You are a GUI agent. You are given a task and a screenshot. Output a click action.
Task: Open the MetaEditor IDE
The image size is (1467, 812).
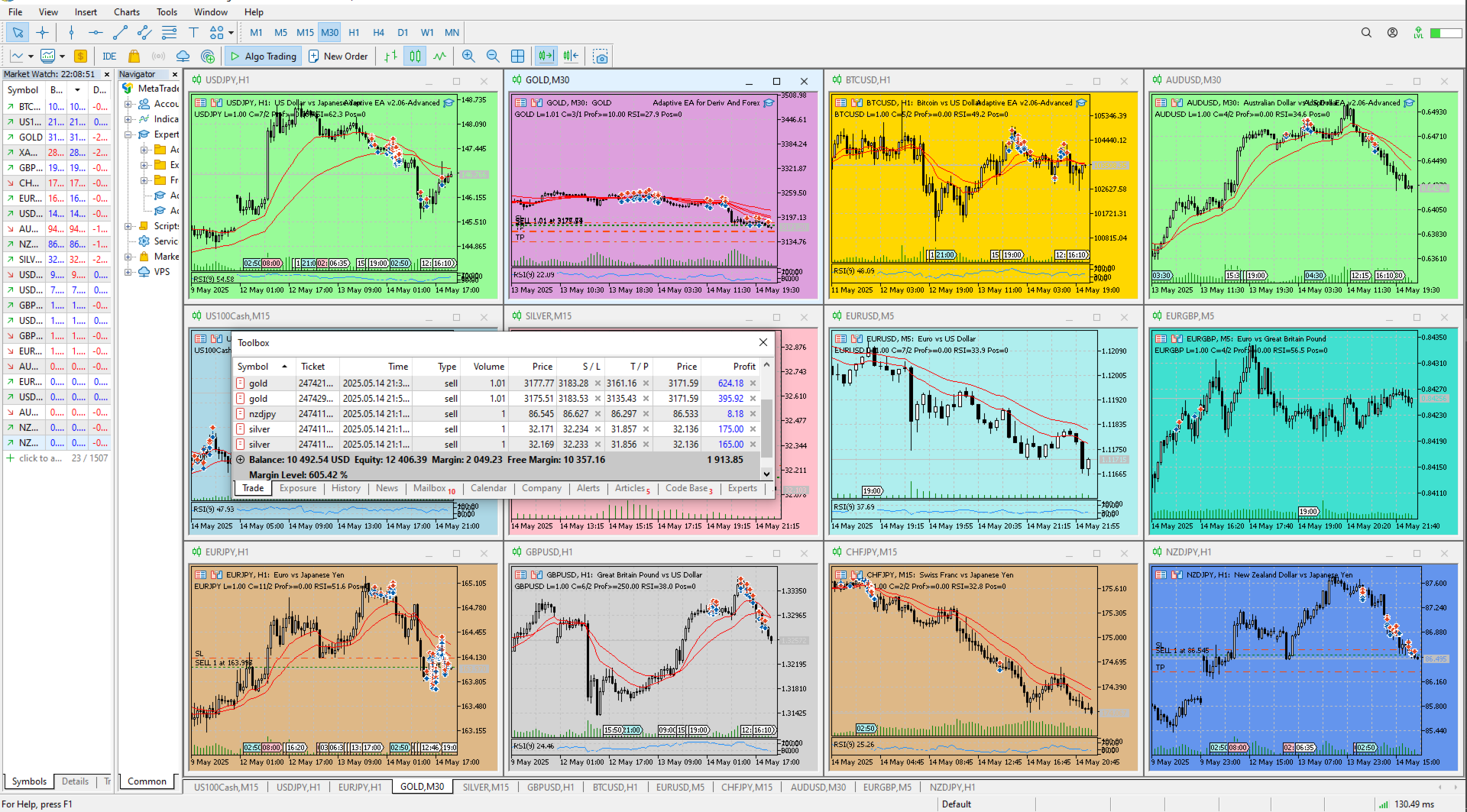[x=109, y=56]
